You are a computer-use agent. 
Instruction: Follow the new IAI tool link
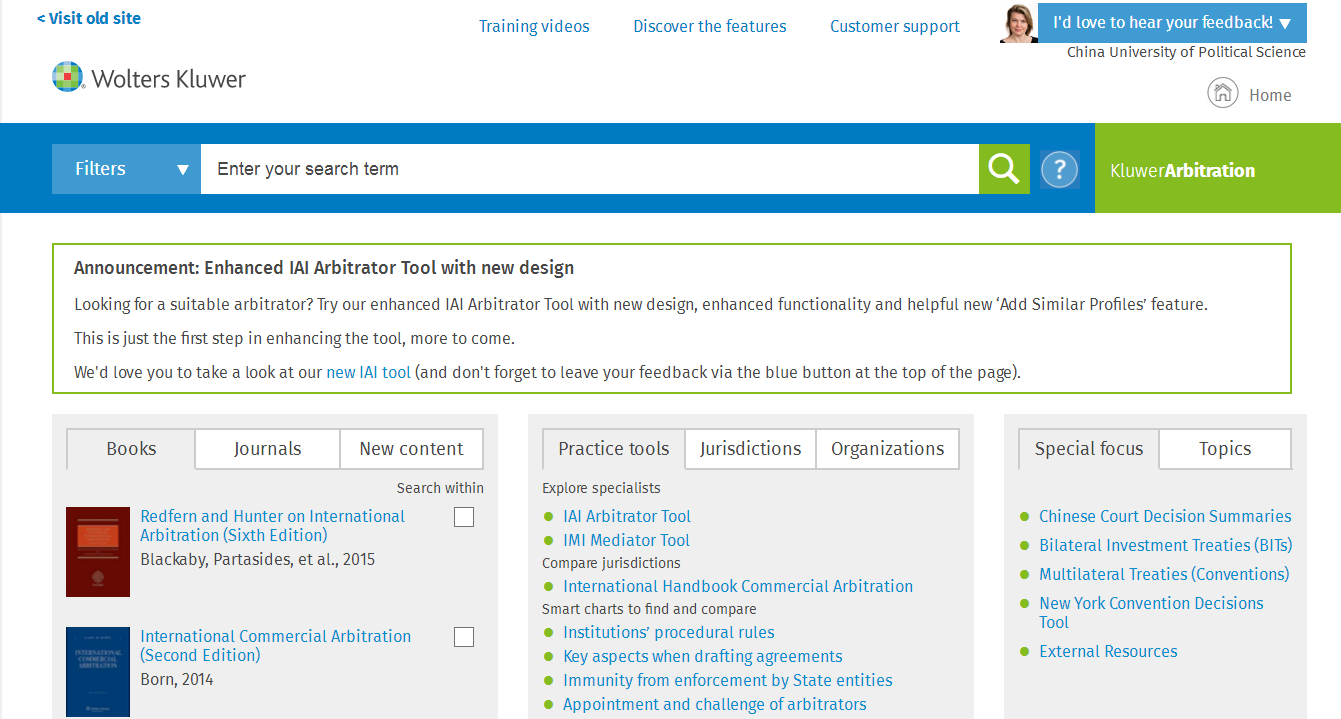[x=369, y=372]
